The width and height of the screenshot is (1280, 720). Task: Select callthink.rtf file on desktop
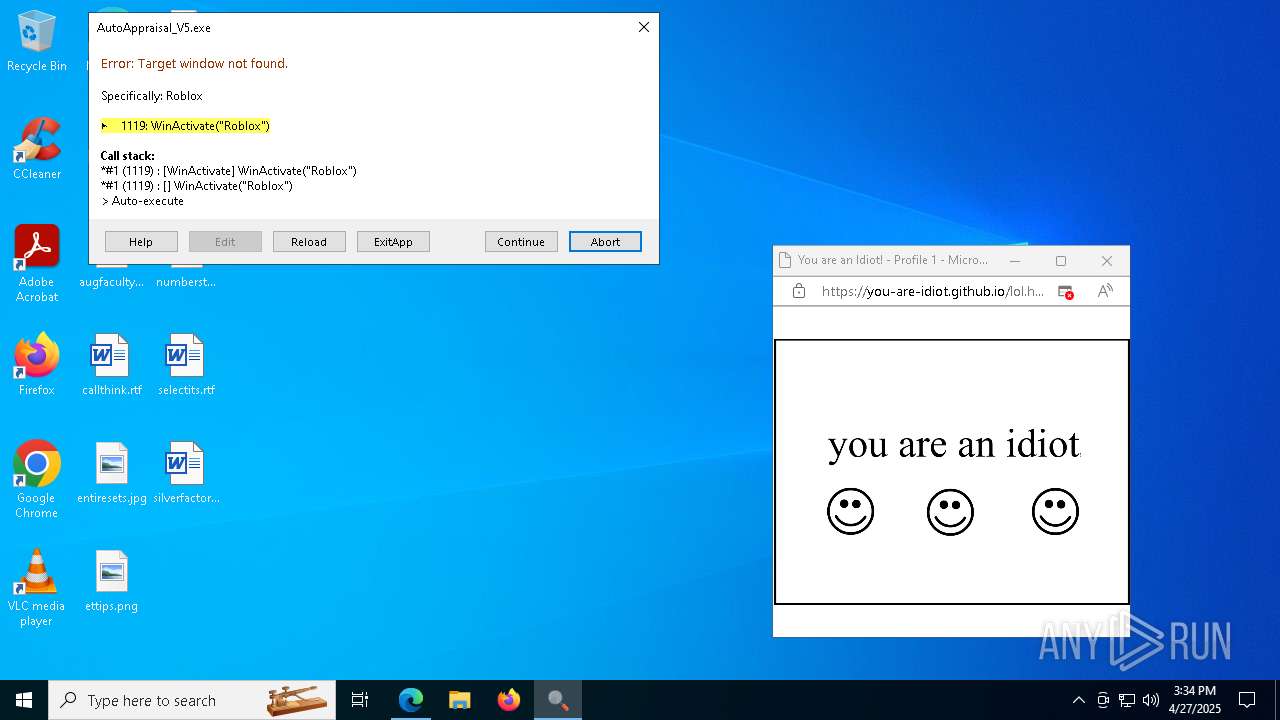click(x=112, y=365)
